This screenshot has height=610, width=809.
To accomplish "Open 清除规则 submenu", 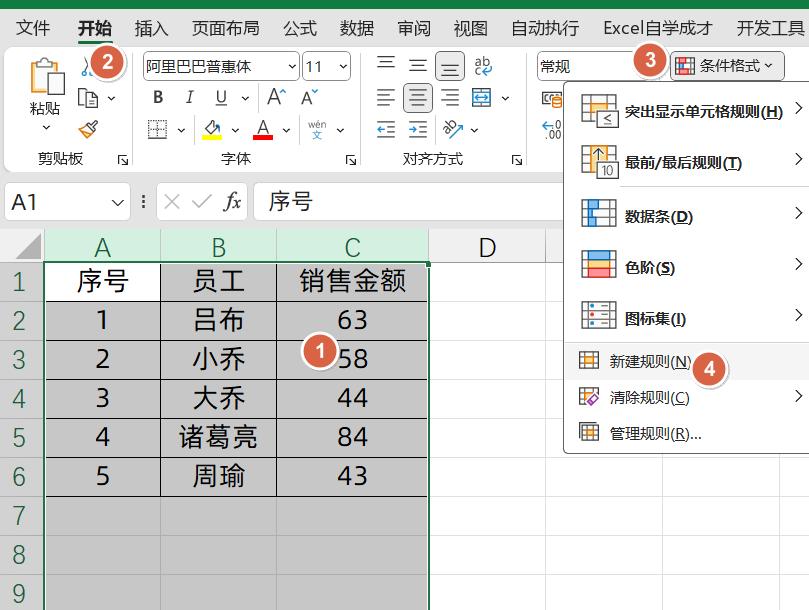I will pyautogui.click(x=686, y=397).
